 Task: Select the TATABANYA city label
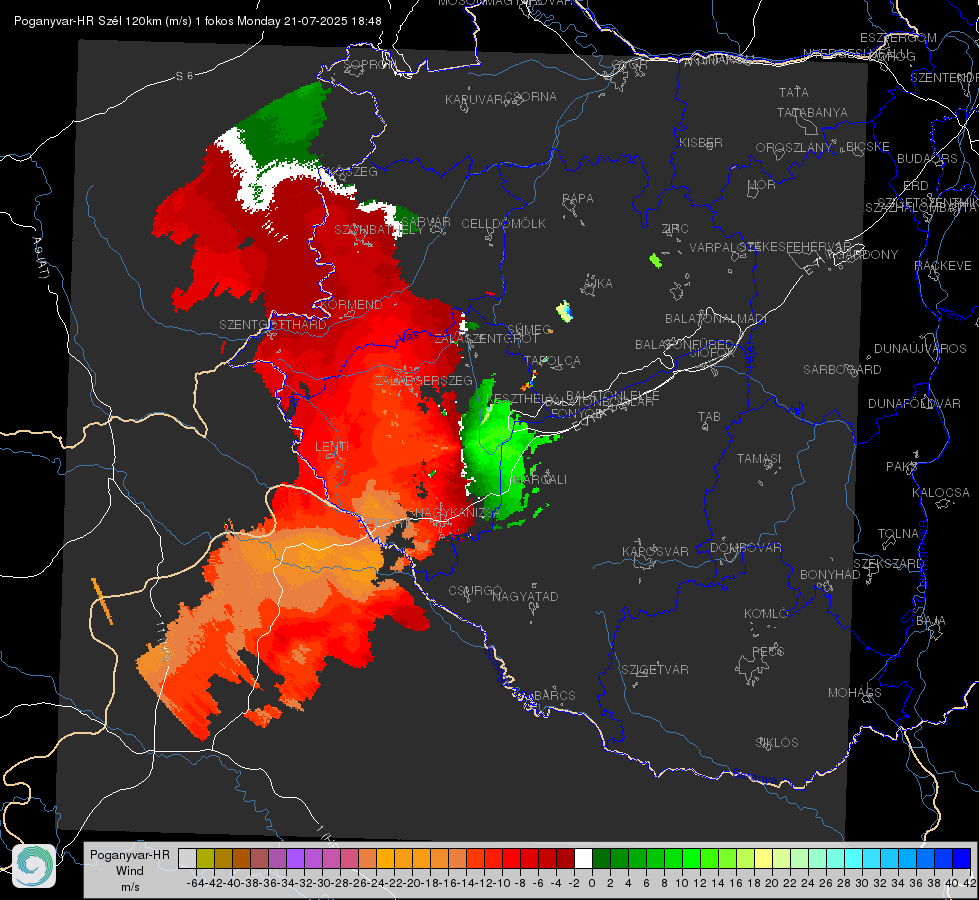pyautogui.click(x=812, y=113)
